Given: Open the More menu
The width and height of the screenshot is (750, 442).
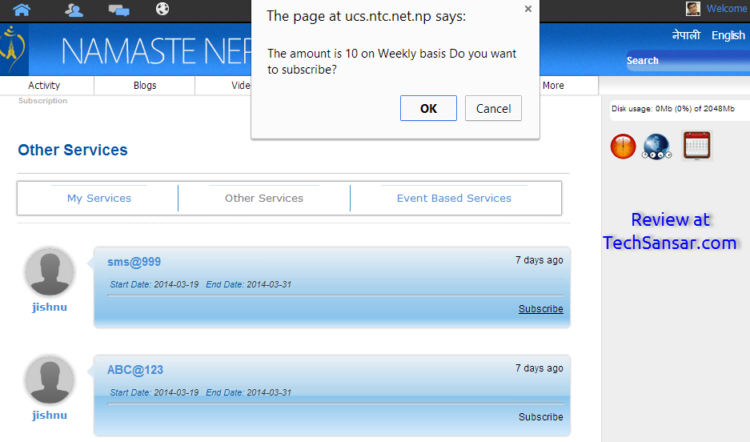Looking at the screenshot, I should click(x=553, y=85).
